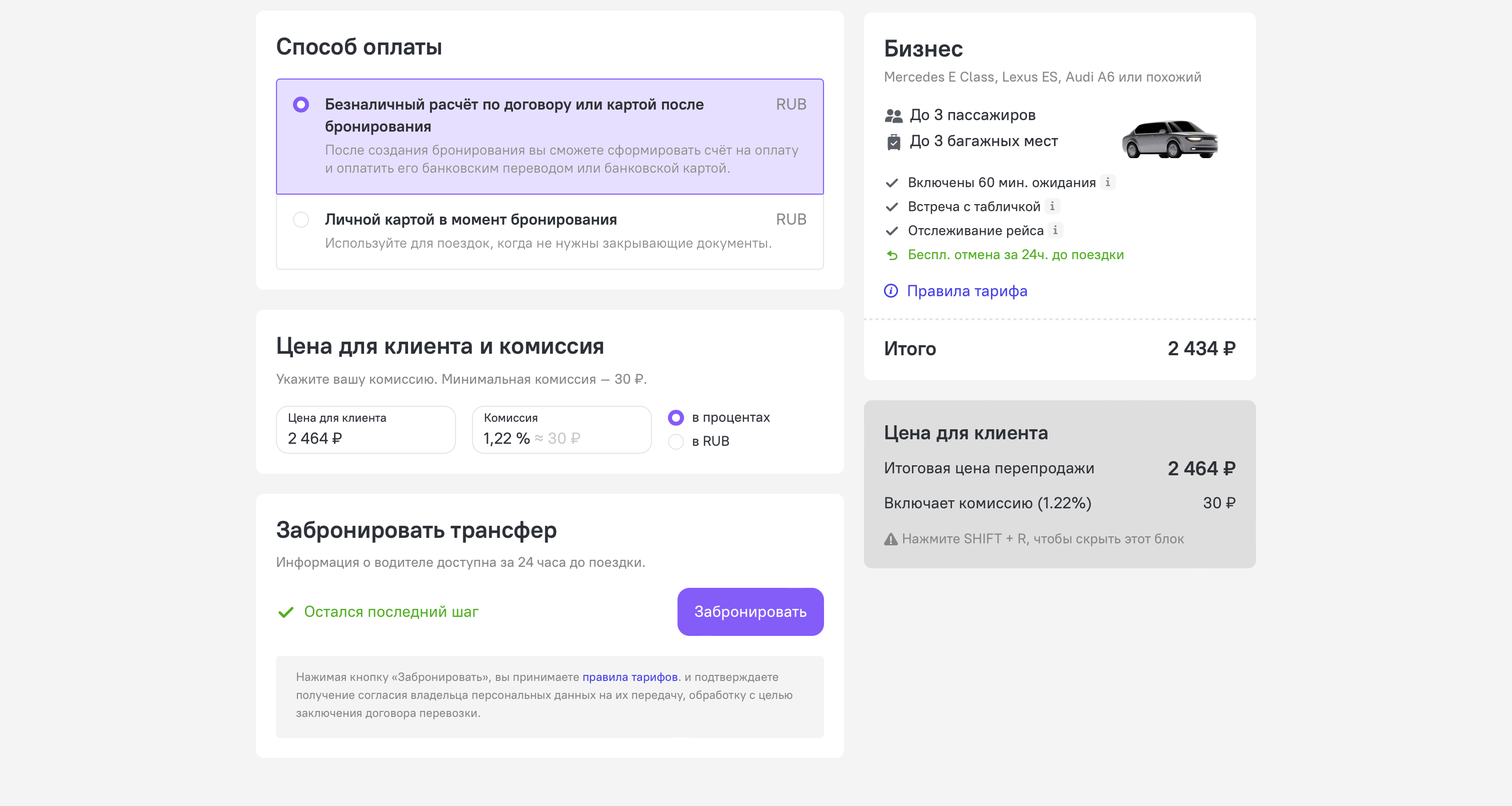Click green checkmark beside 'Остался последний шаг'

(286, 612)
